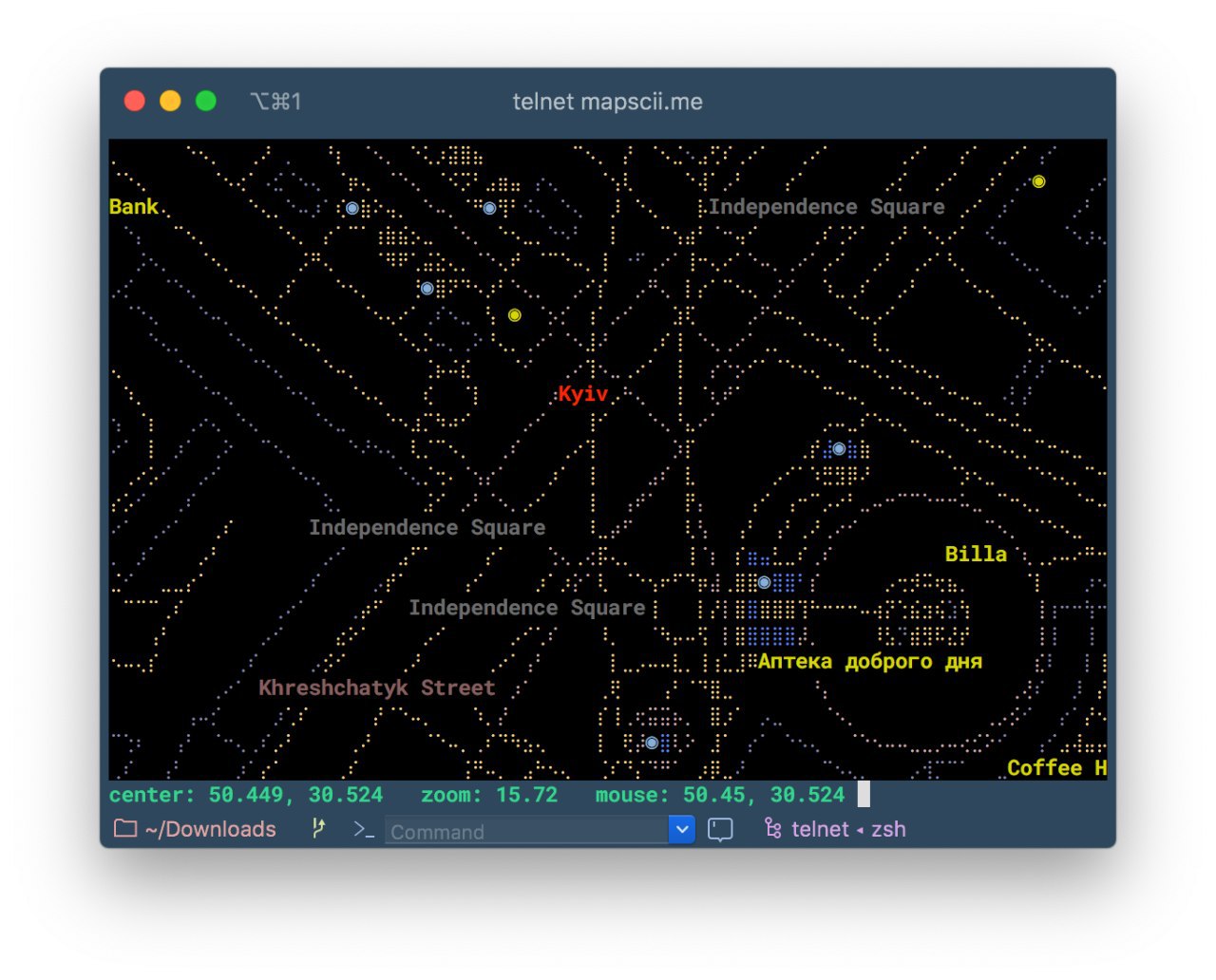Open the speech bubble icon in bottom bar

tap(720, 830)
